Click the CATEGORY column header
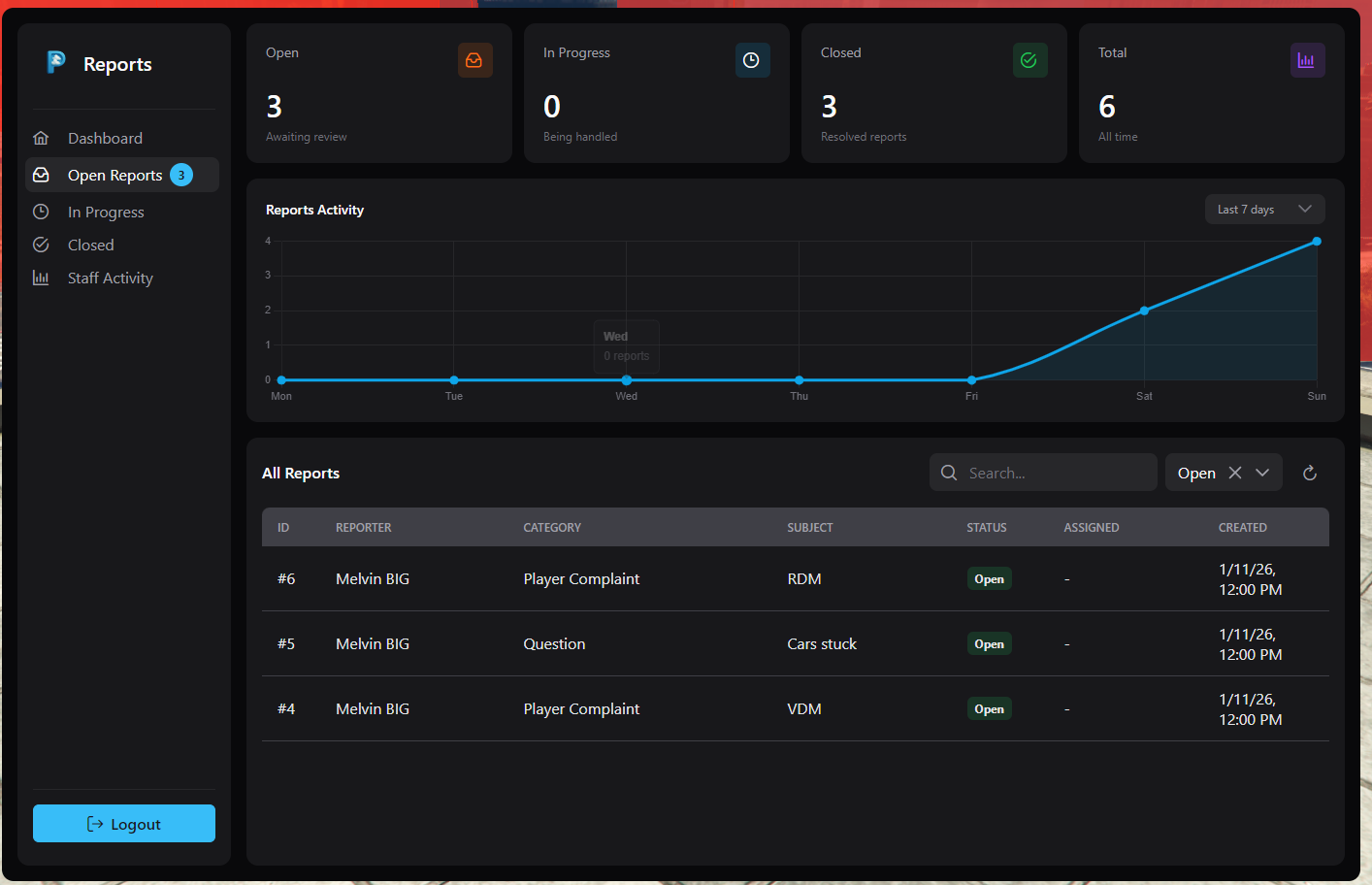This screenshot has height=885, width=1372. [552, 528]
